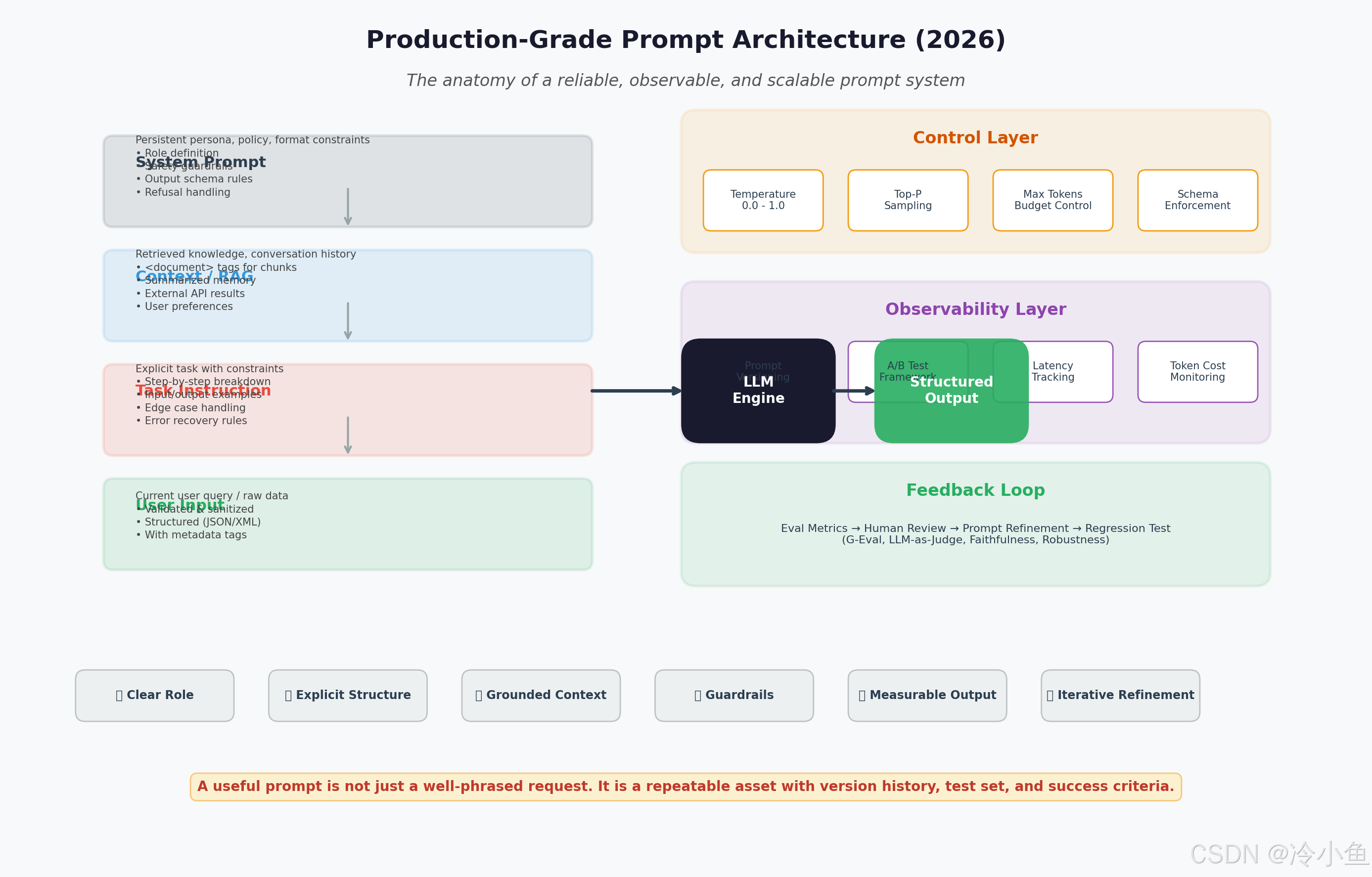
Task: Click the Temperature 0.0 - 1.0 box
Action: (x=763, y=200)
